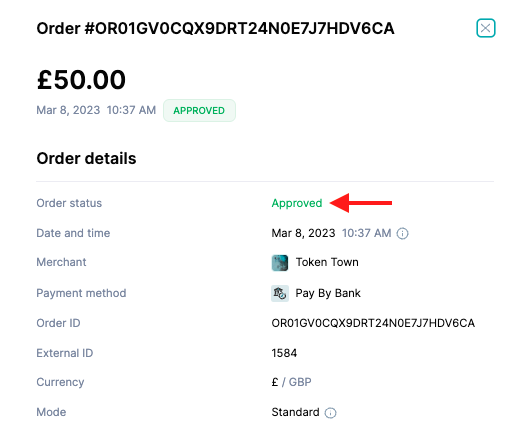The height and width of the screenshot is (428, 528).
Task: Click the 10:37 AM time in details row
Action: click(x=367, y=233)
